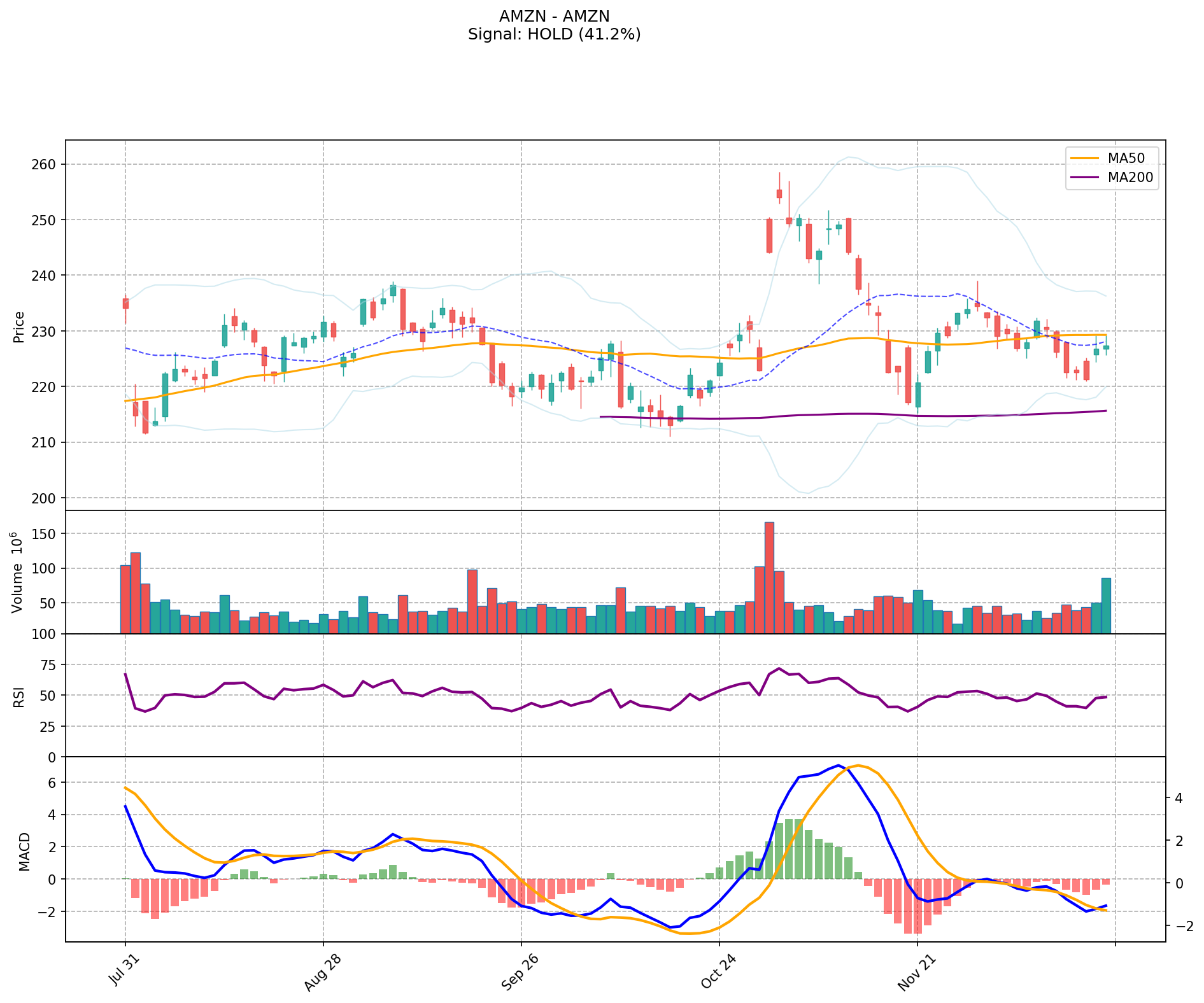The height and width of the screenshot is (1003, 1204).
Task: Click the highest red candlestick near 255
Action: tap(779, 193)
